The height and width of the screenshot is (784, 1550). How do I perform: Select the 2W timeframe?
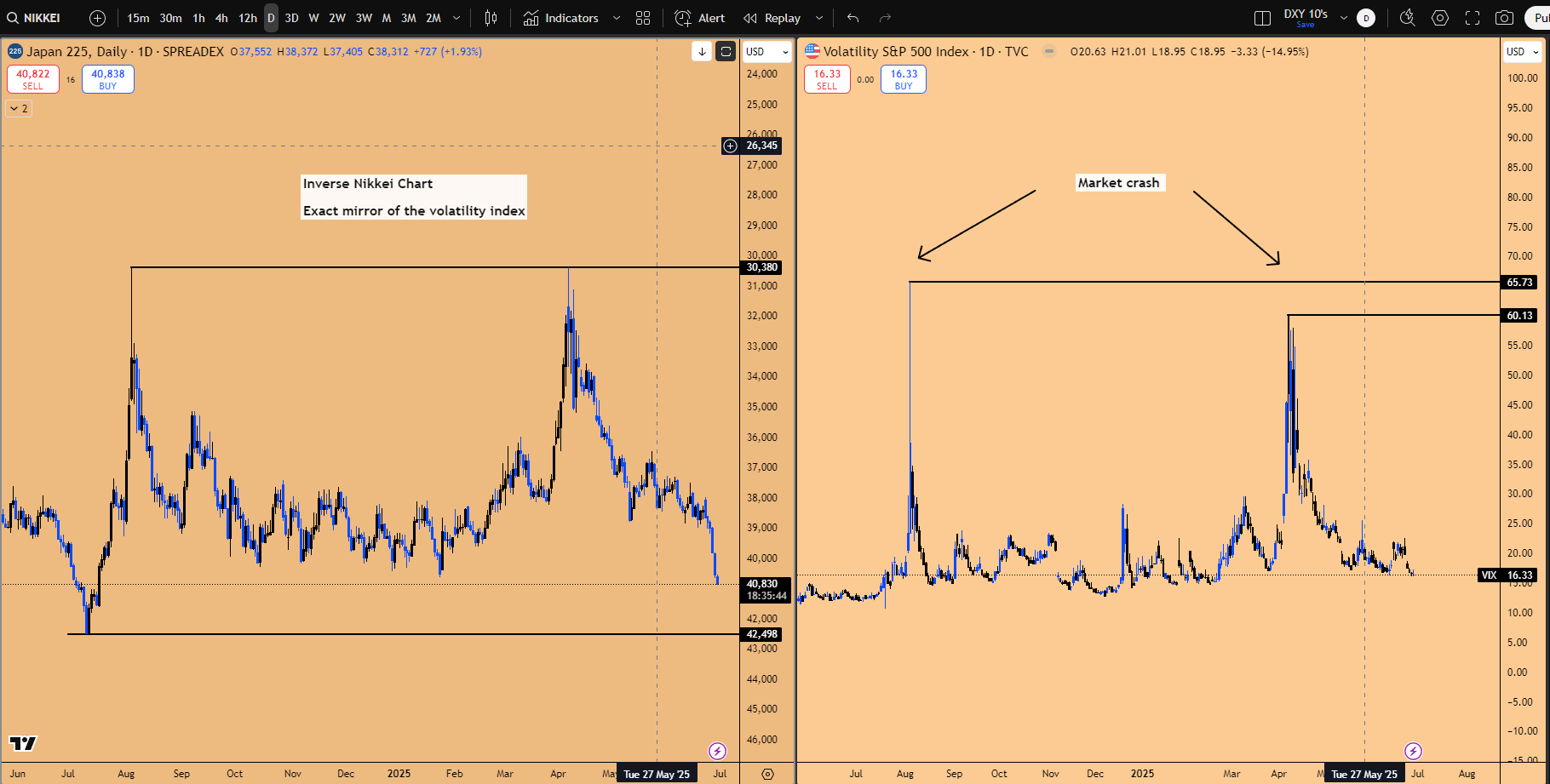click(337, 18)
